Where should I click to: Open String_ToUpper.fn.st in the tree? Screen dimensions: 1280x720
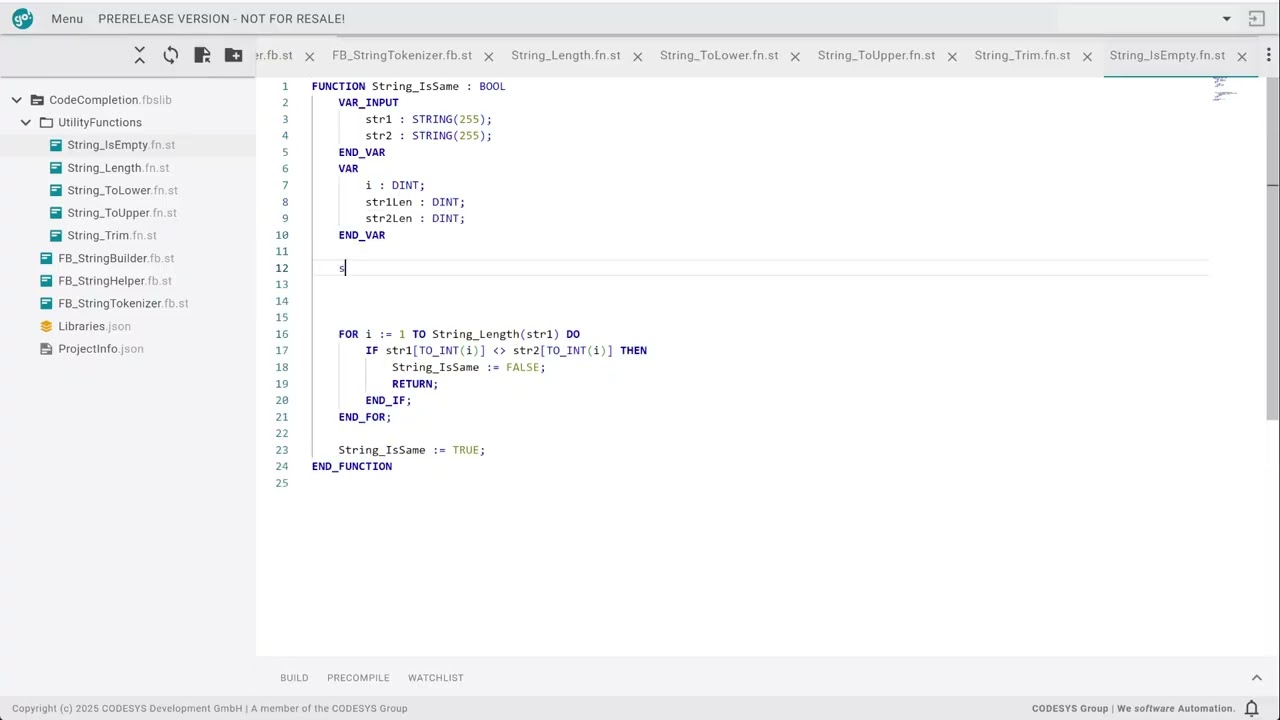(x=122, y=213)
